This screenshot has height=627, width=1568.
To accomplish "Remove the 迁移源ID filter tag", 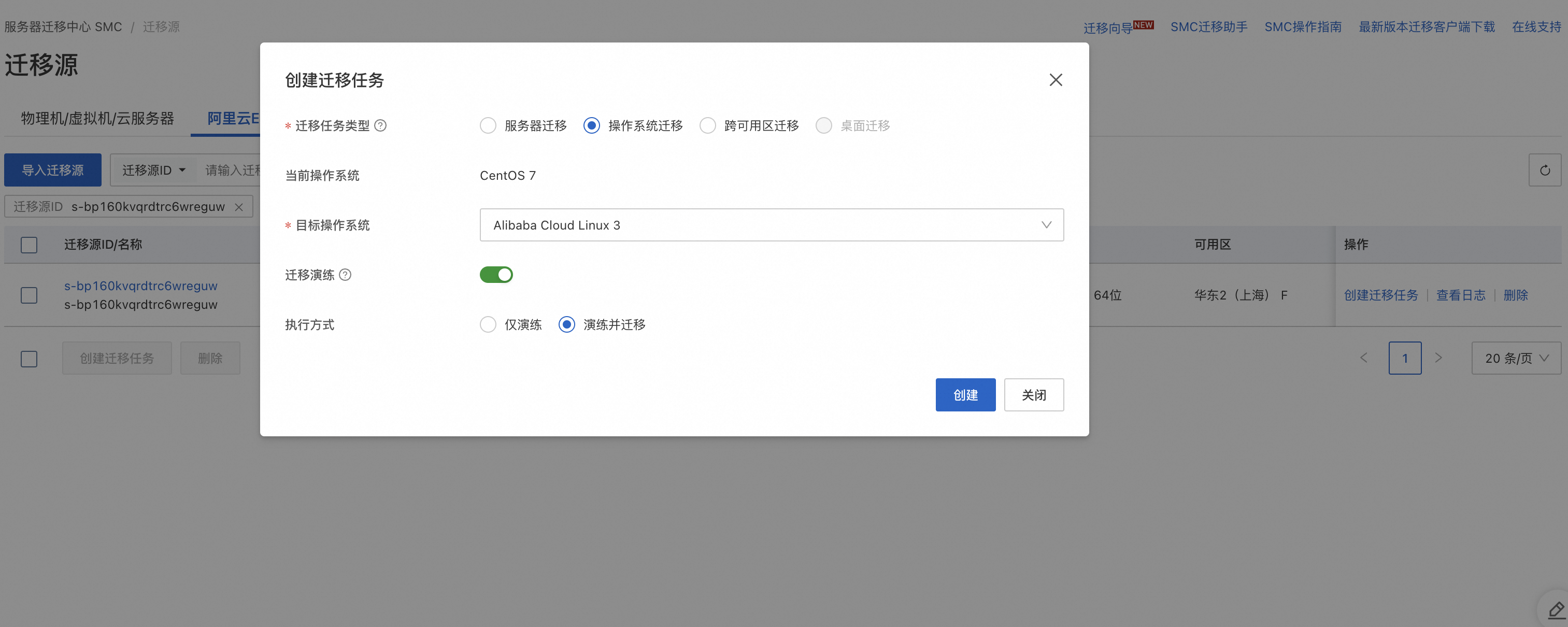I will tap(239, 207).
